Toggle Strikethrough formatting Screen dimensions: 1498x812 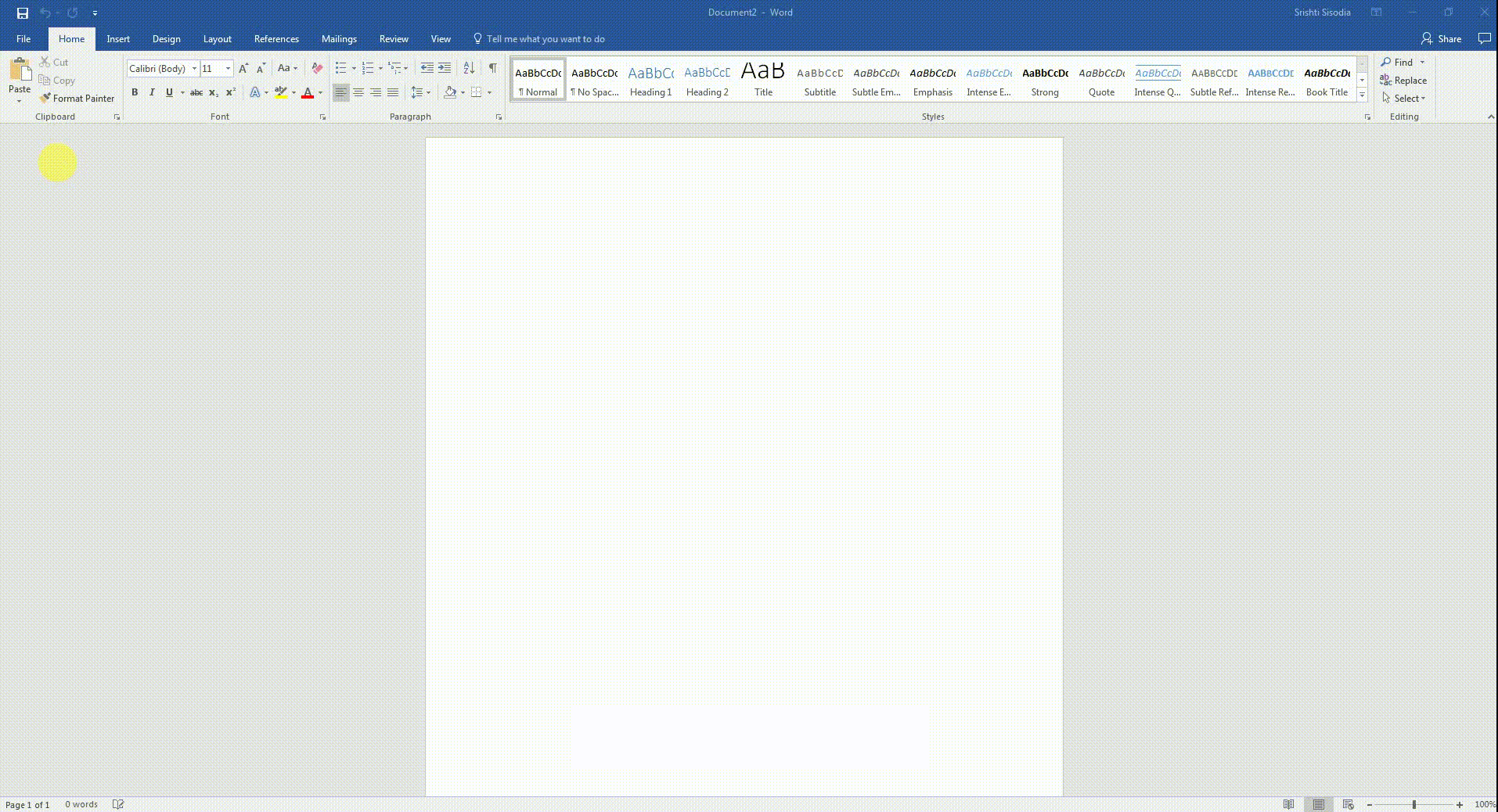[196, 92]
